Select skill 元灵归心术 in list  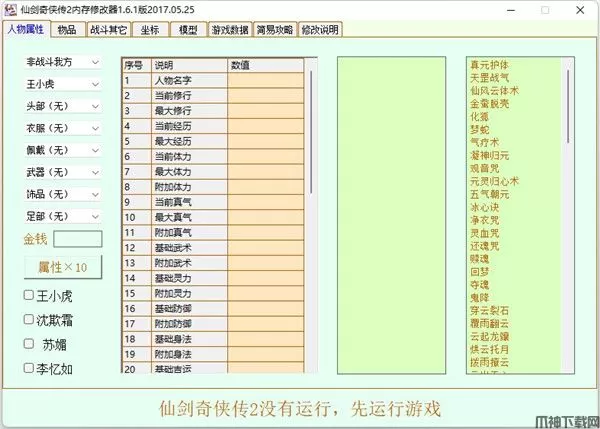tap(494, 181)
